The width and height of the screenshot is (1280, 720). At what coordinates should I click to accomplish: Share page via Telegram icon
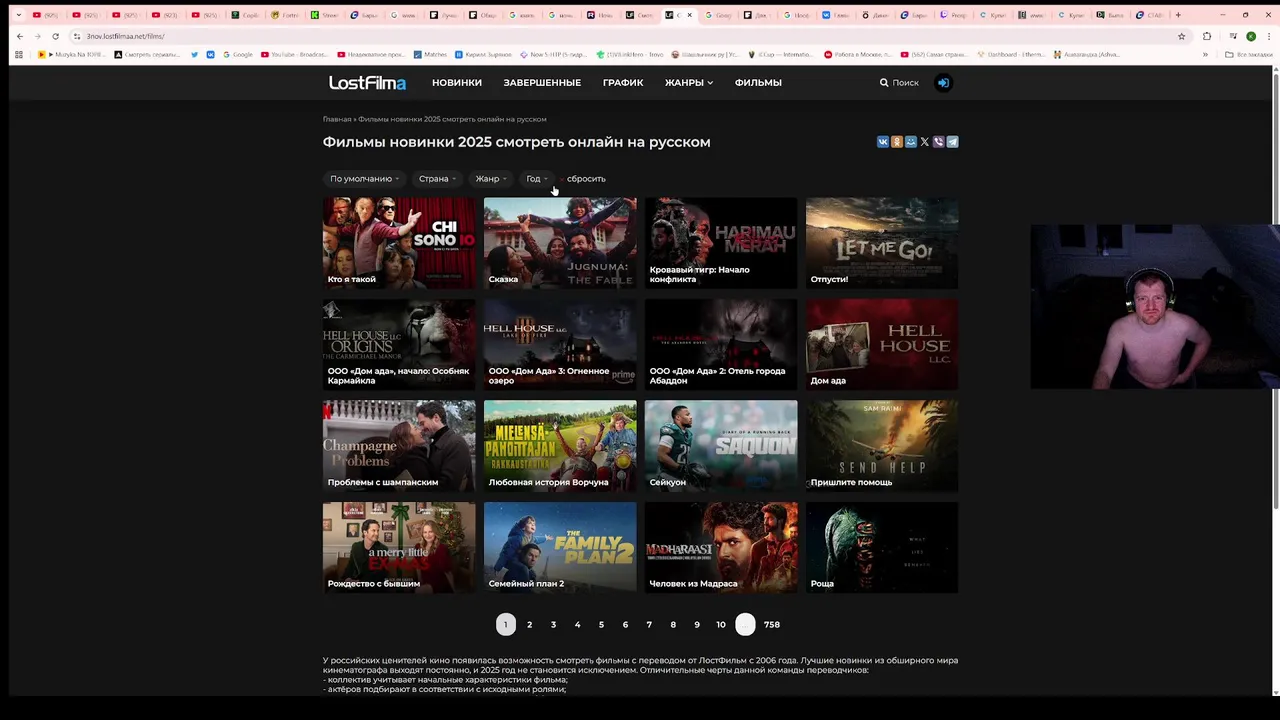tap(952, 142)
